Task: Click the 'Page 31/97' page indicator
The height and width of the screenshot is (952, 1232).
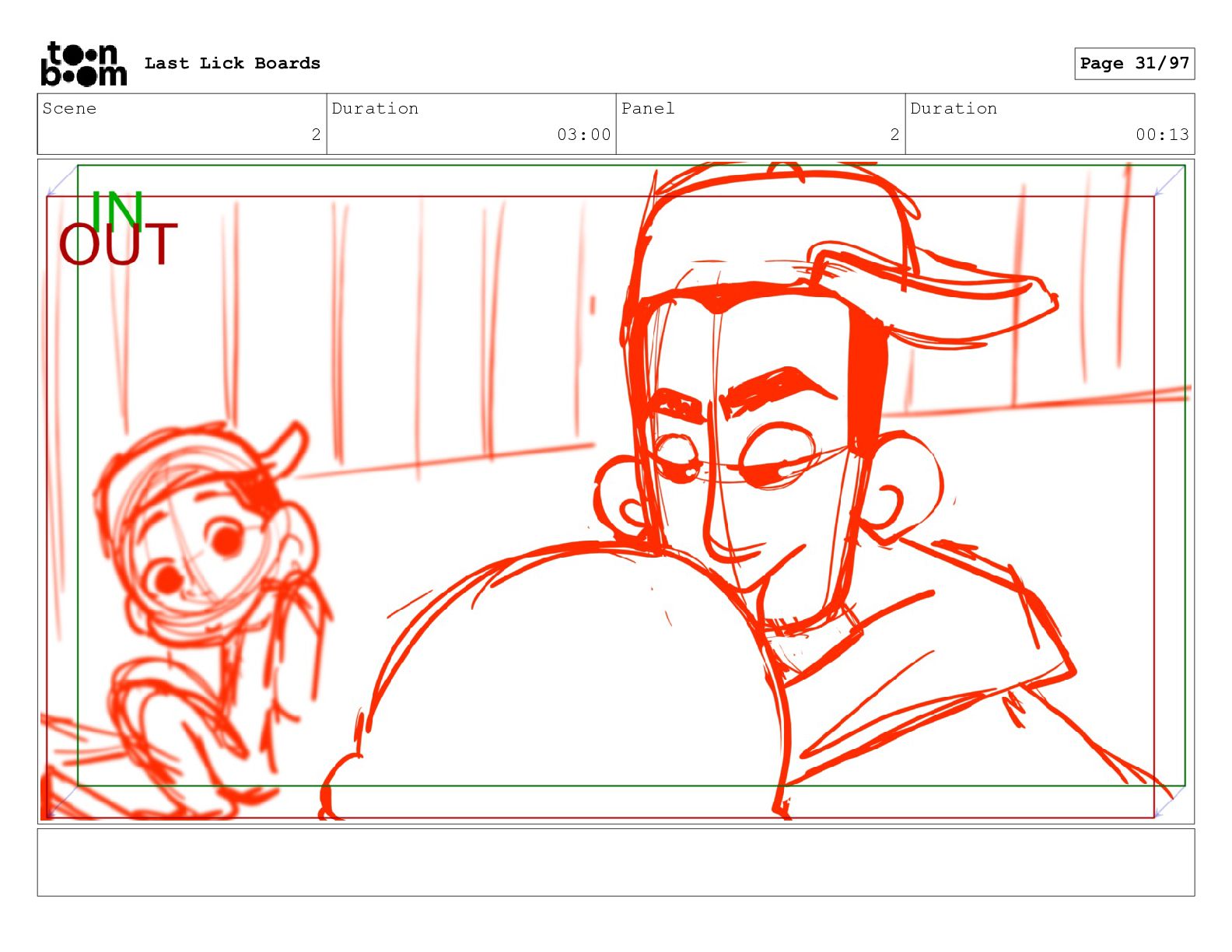Action: click(x=1134, y=64)
